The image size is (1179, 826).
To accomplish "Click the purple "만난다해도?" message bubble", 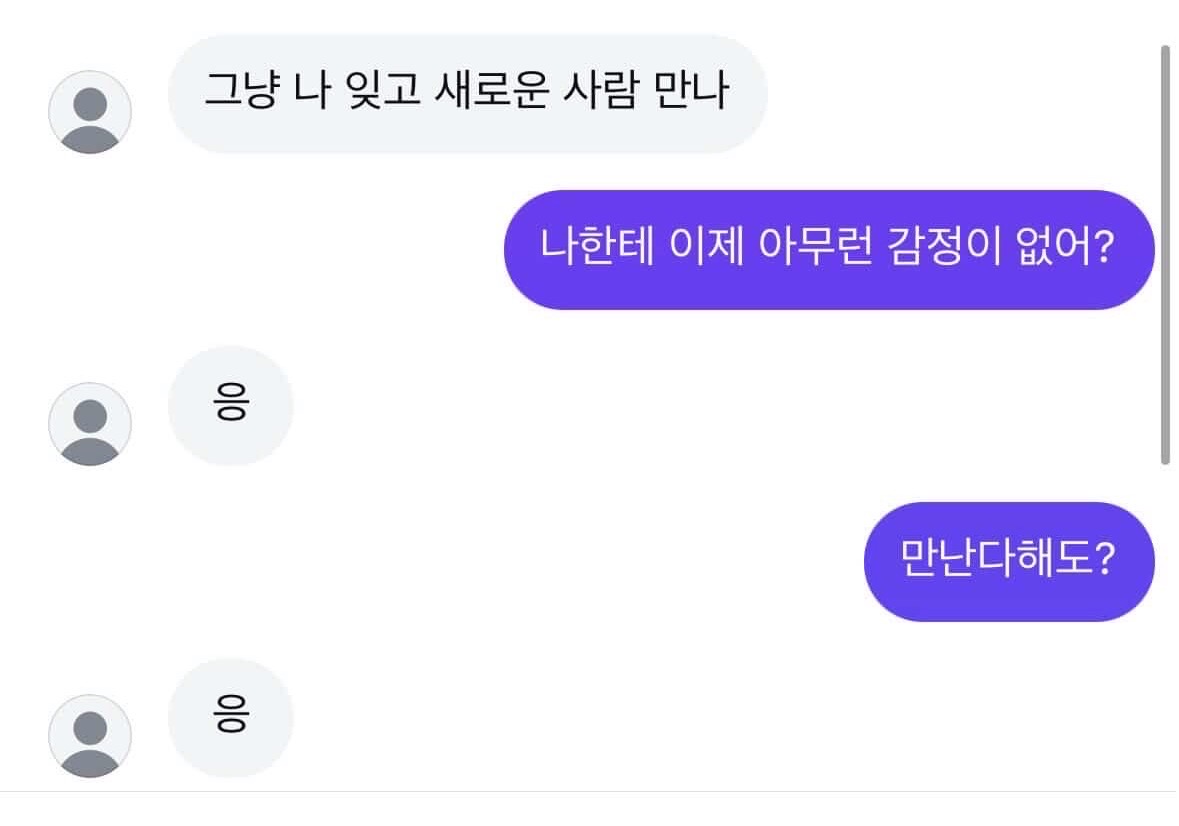I will click(1008, 562).
